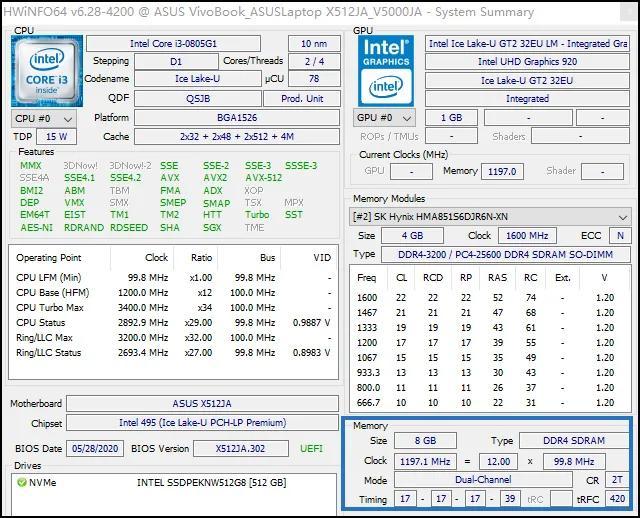Click the CPU LFM (Min) row label
The width and height of the screenshot is (640, 518).
coord(49,278)
